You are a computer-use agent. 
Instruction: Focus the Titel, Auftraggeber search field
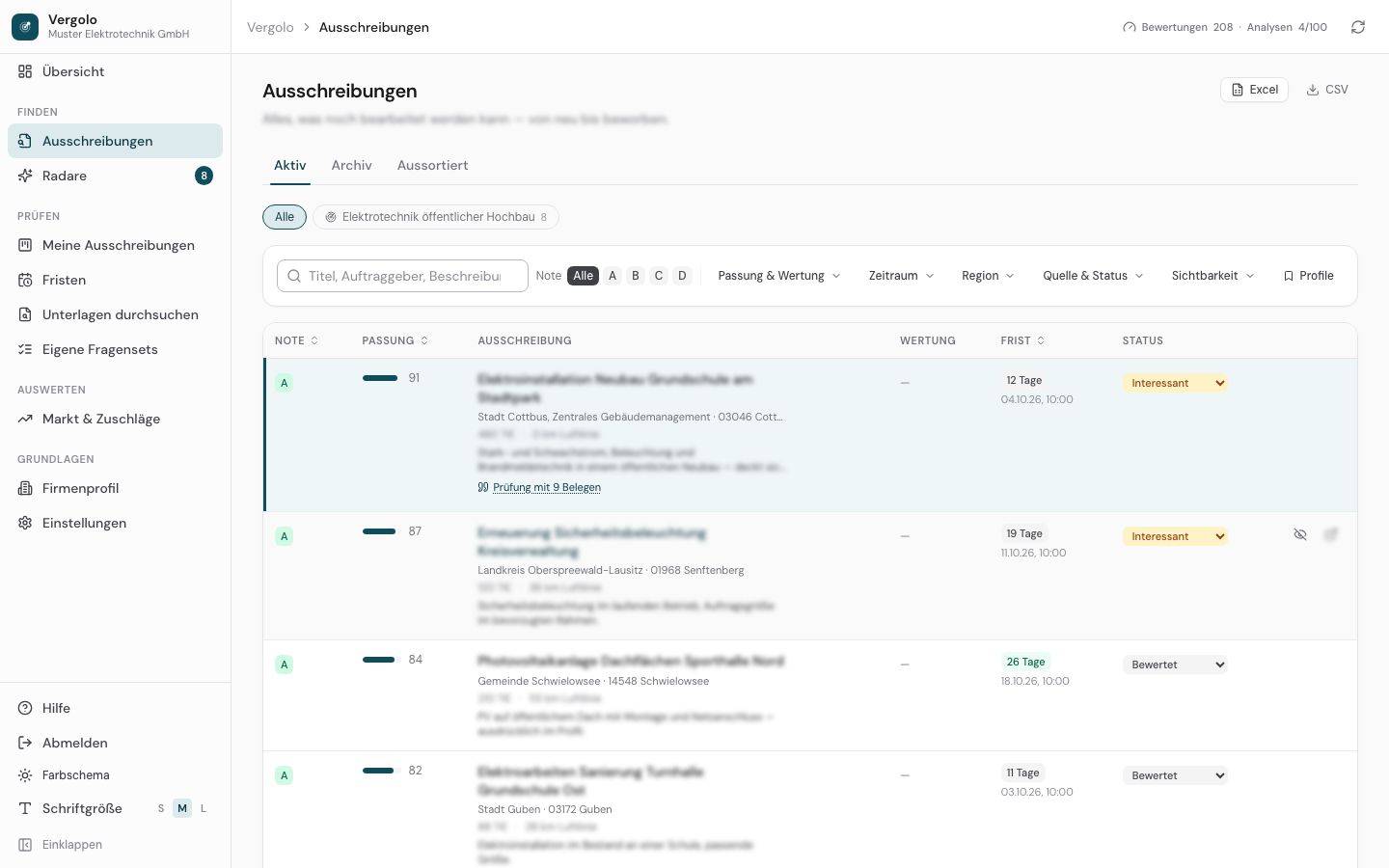click(402, 276)
